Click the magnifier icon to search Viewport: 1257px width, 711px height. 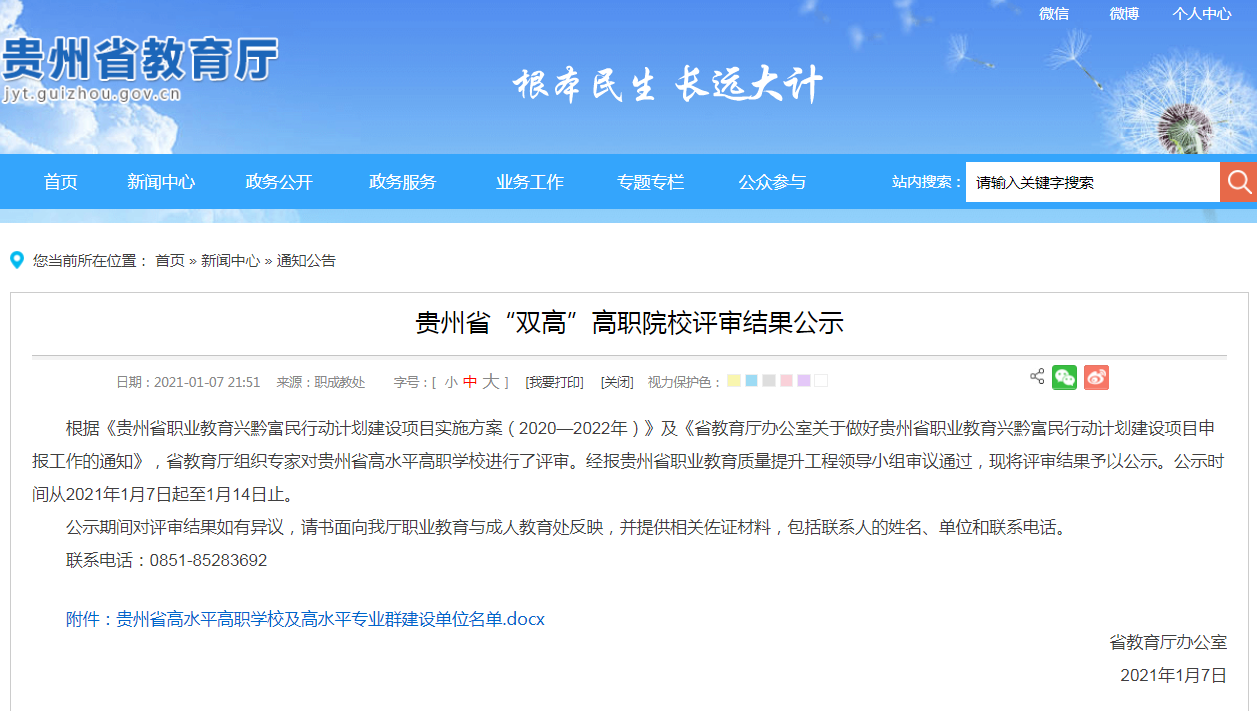[x=1238, y=181]
